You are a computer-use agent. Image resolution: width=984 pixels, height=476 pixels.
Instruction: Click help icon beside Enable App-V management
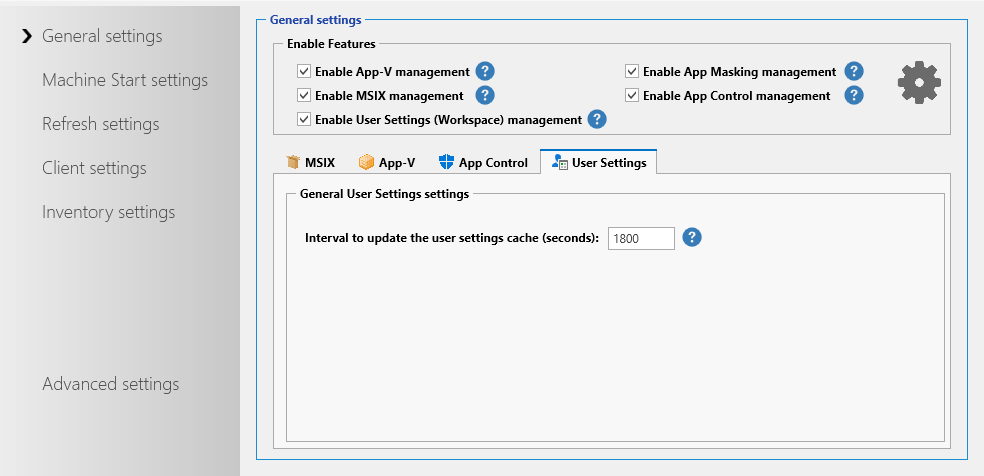tap(485, 71)
